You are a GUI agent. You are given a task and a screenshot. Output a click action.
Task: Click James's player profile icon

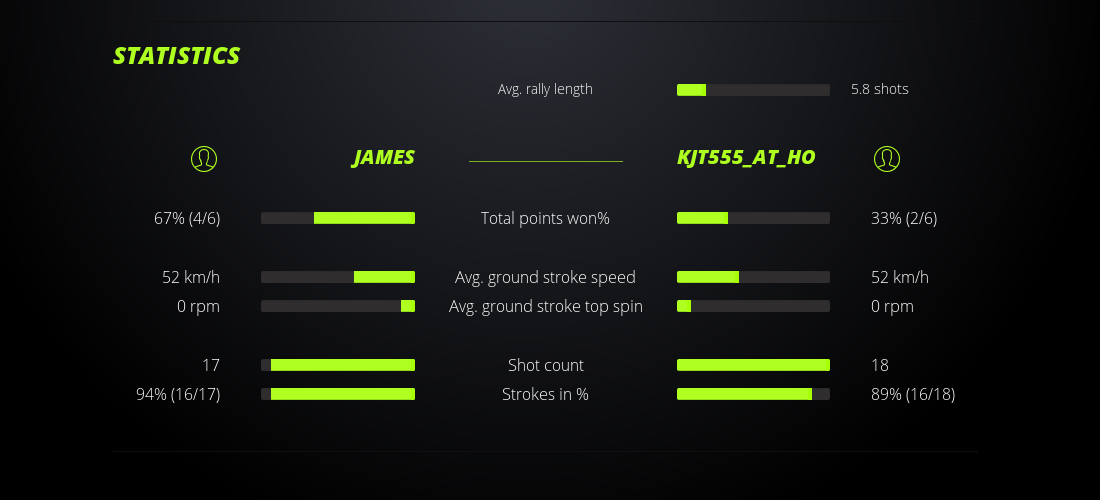[204, 158]
